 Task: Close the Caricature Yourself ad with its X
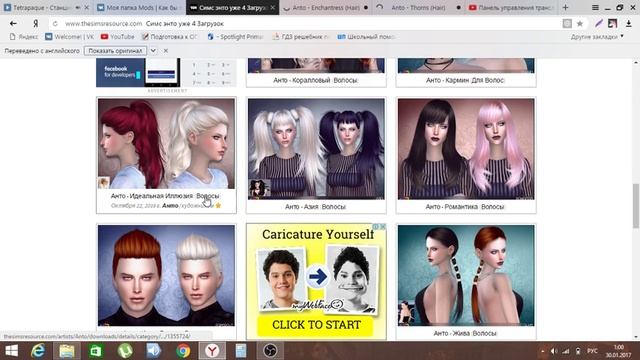(383, 227)
